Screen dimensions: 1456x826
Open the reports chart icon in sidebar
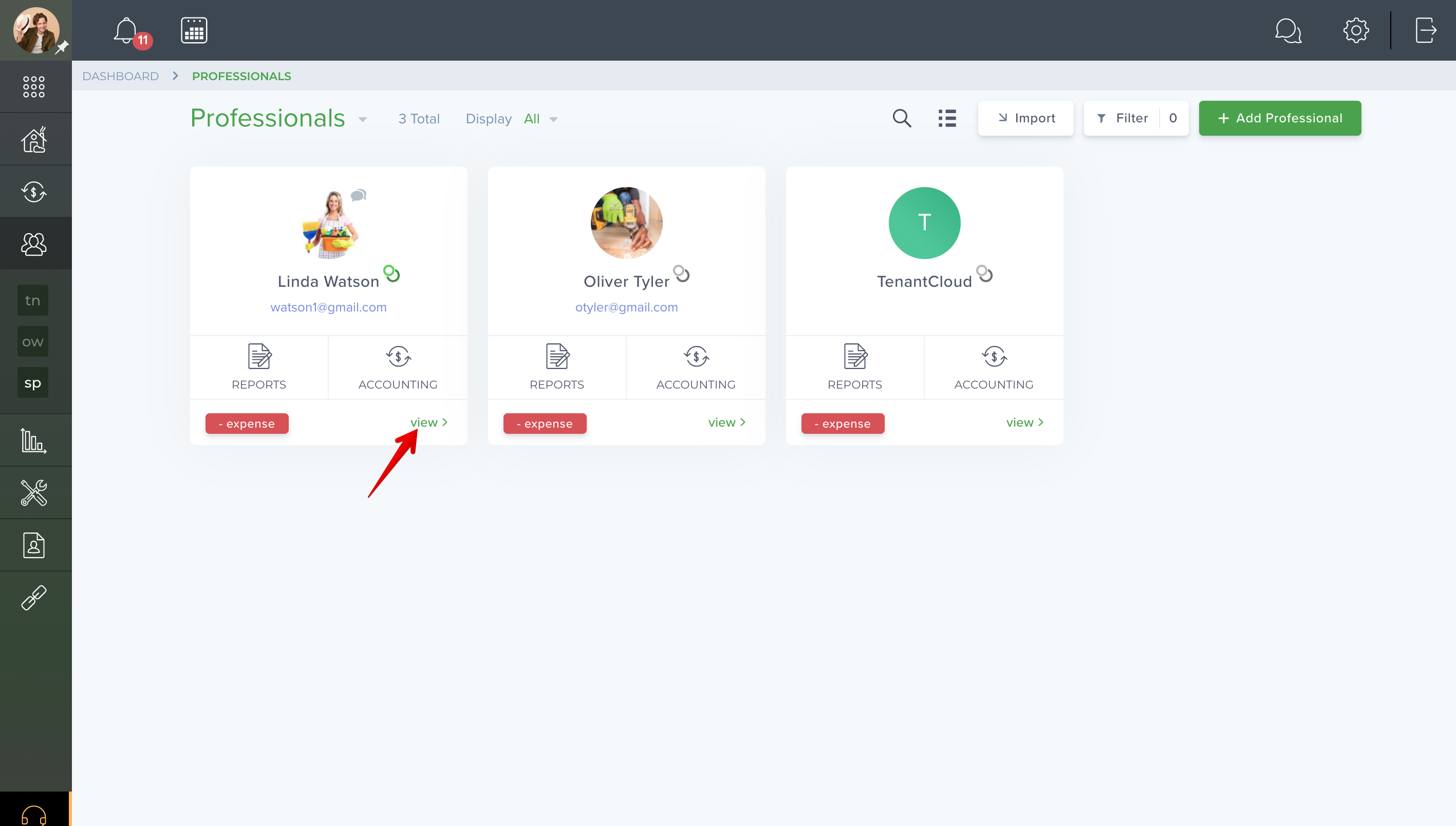point(34,440)
